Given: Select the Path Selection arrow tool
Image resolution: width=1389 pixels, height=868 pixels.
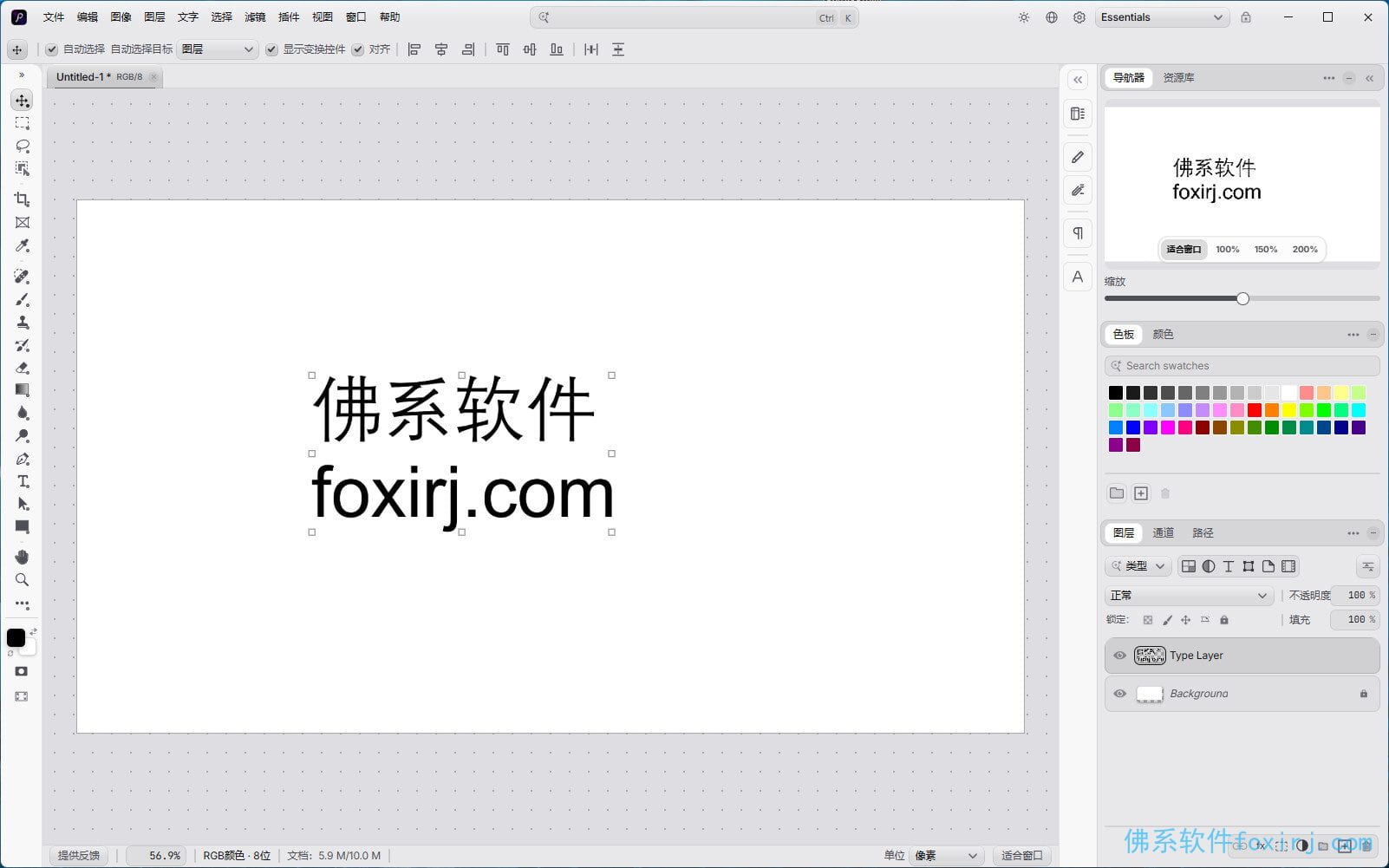Looking at the screenshot, I should coord(23,504).
